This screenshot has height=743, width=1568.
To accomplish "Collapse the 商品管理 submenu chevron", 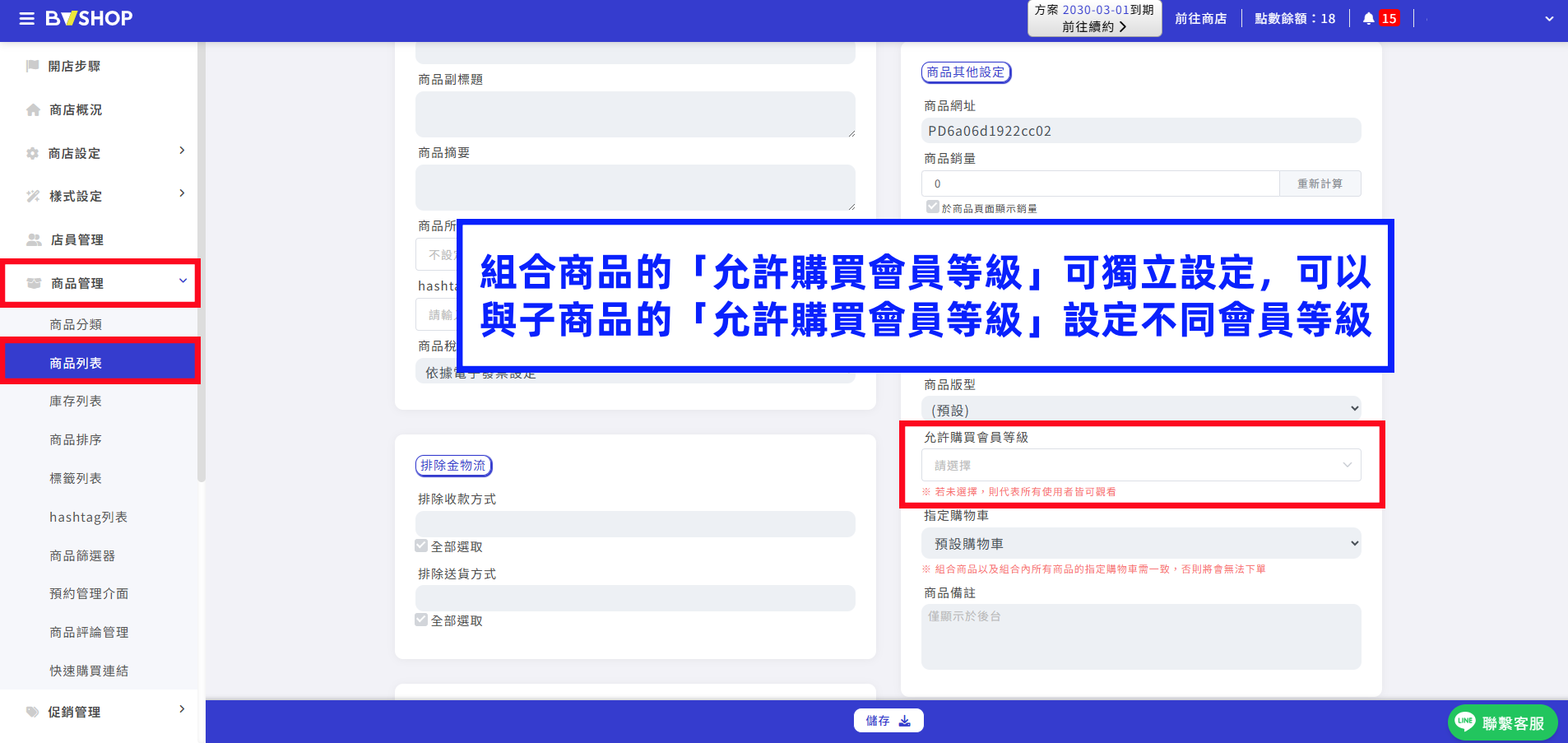I will point(183,281).
